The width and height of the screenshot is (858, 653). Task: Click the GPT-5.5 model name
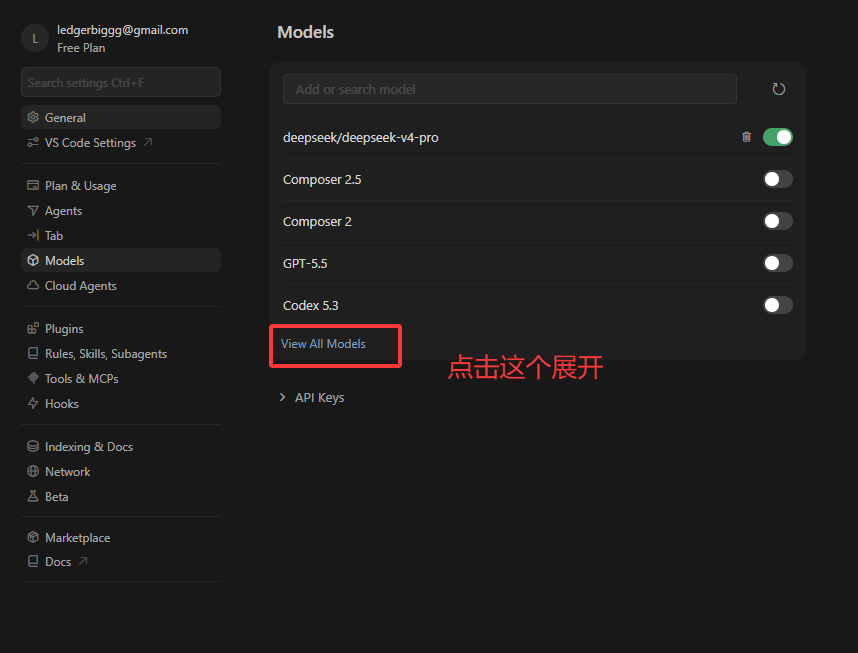tap(305, 263)
